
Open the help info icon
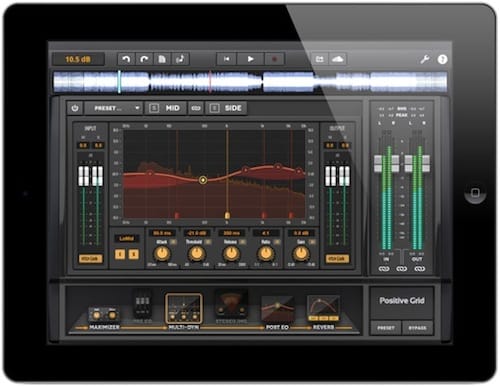[442, 59]
